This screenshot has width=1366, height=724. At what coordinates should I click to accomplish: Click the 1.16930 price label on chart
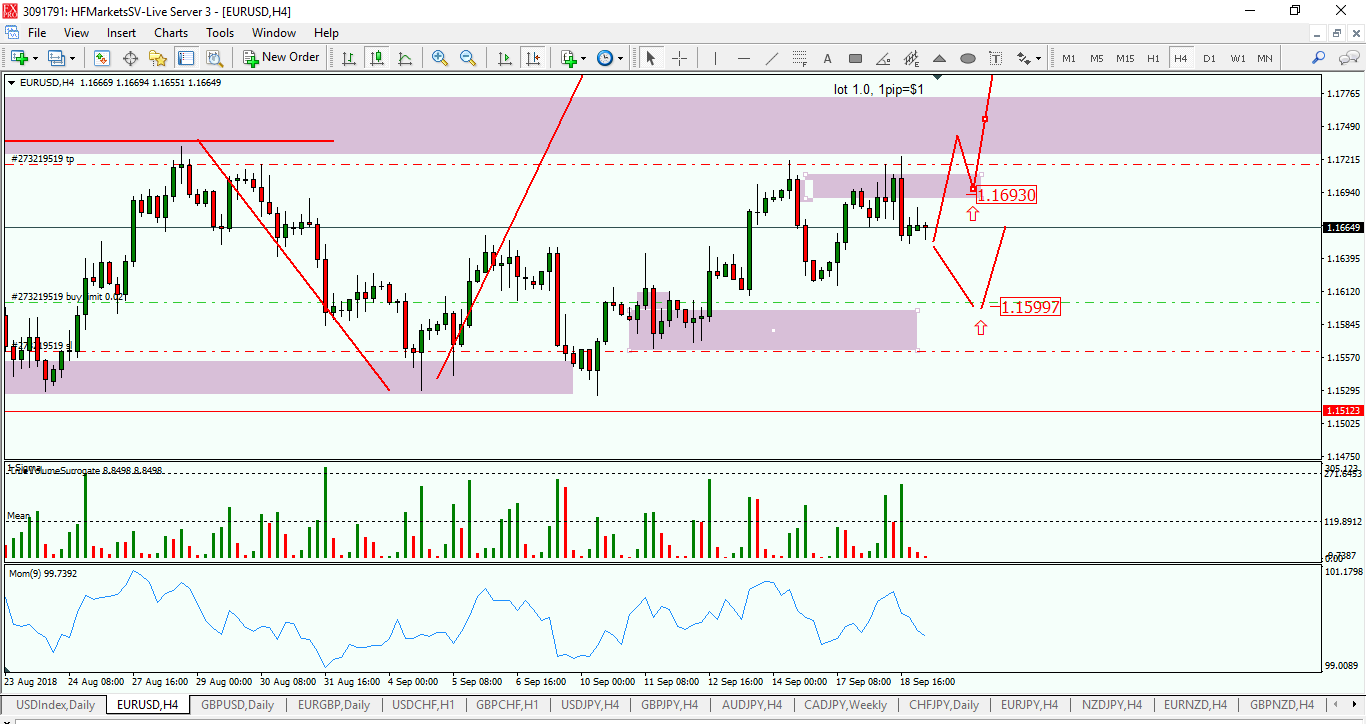pyautogui.click(x=1006, y=195)
